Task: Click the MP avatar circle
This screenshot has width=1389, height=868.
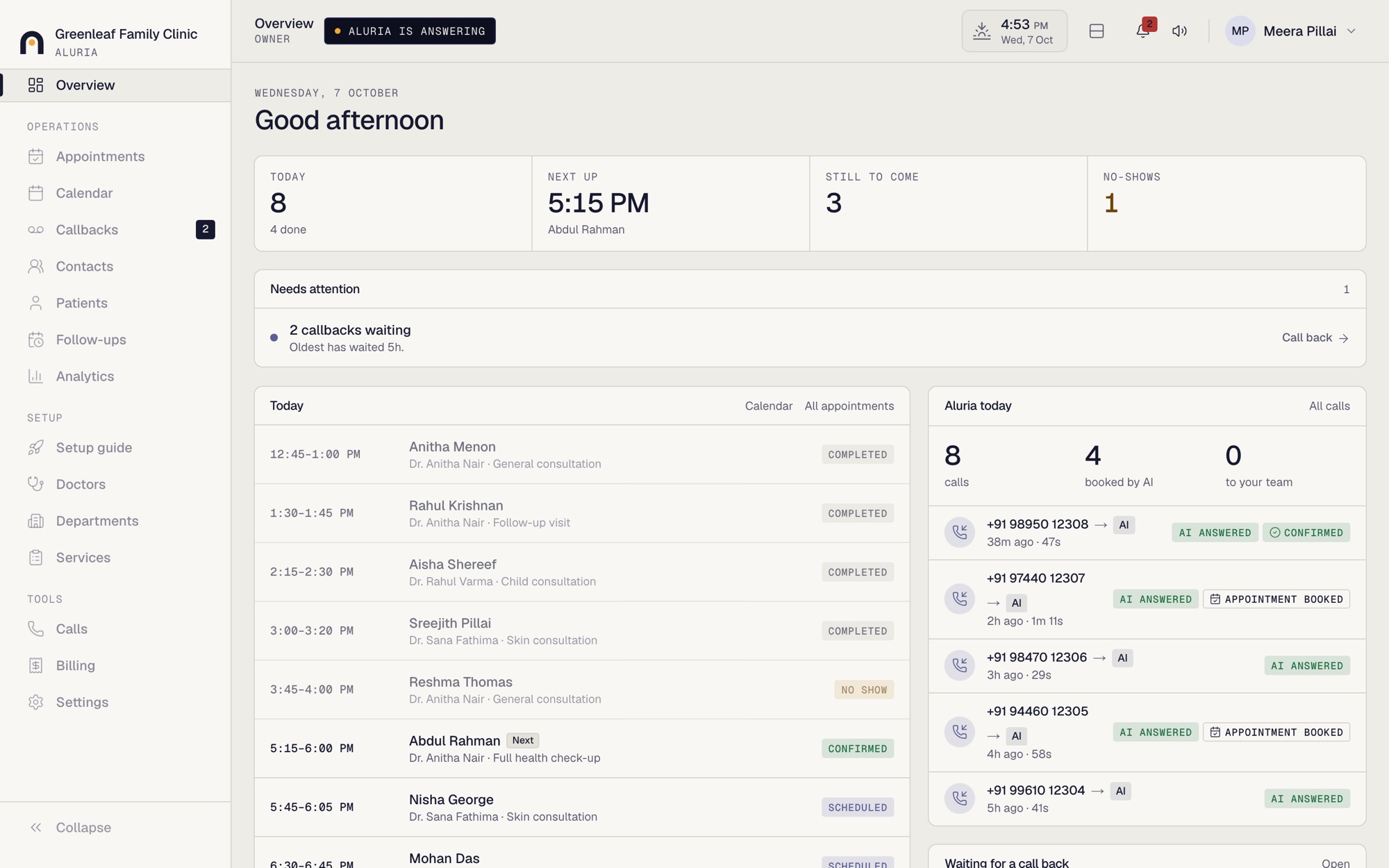Action: click(x=1240, y=31)
